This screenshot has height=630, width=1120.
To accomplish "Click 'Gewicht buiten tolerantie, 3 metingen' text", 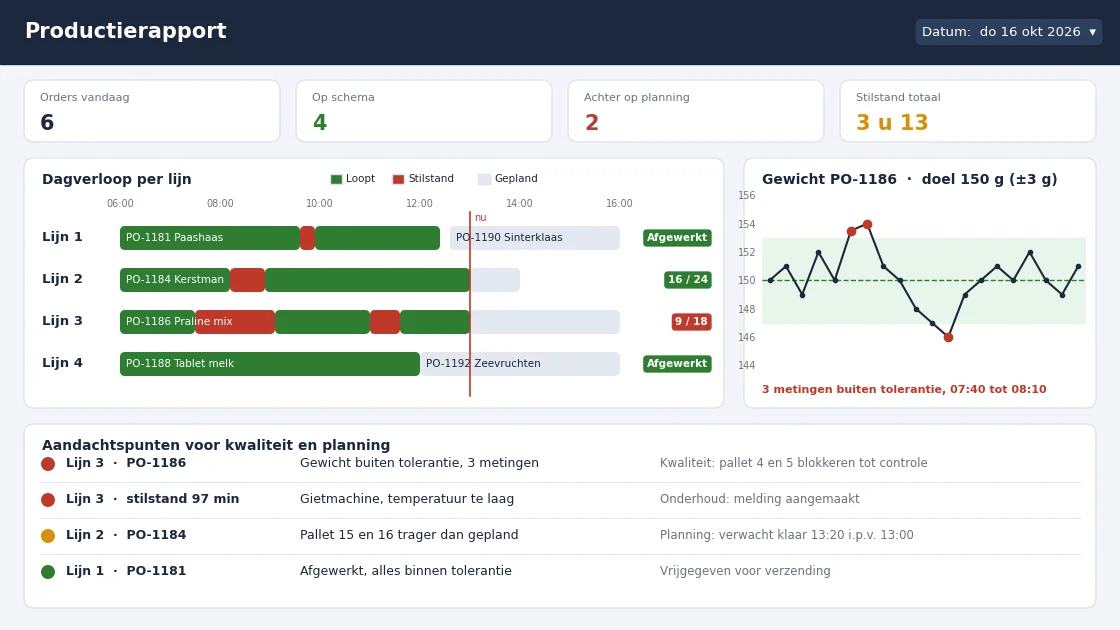I will pyautogui.click(x=419, y=463).
